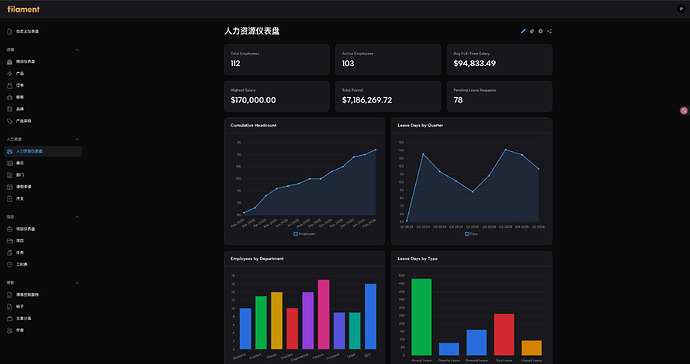
Task: Open the shop dashboard storefront item
Action: [43, 62]
